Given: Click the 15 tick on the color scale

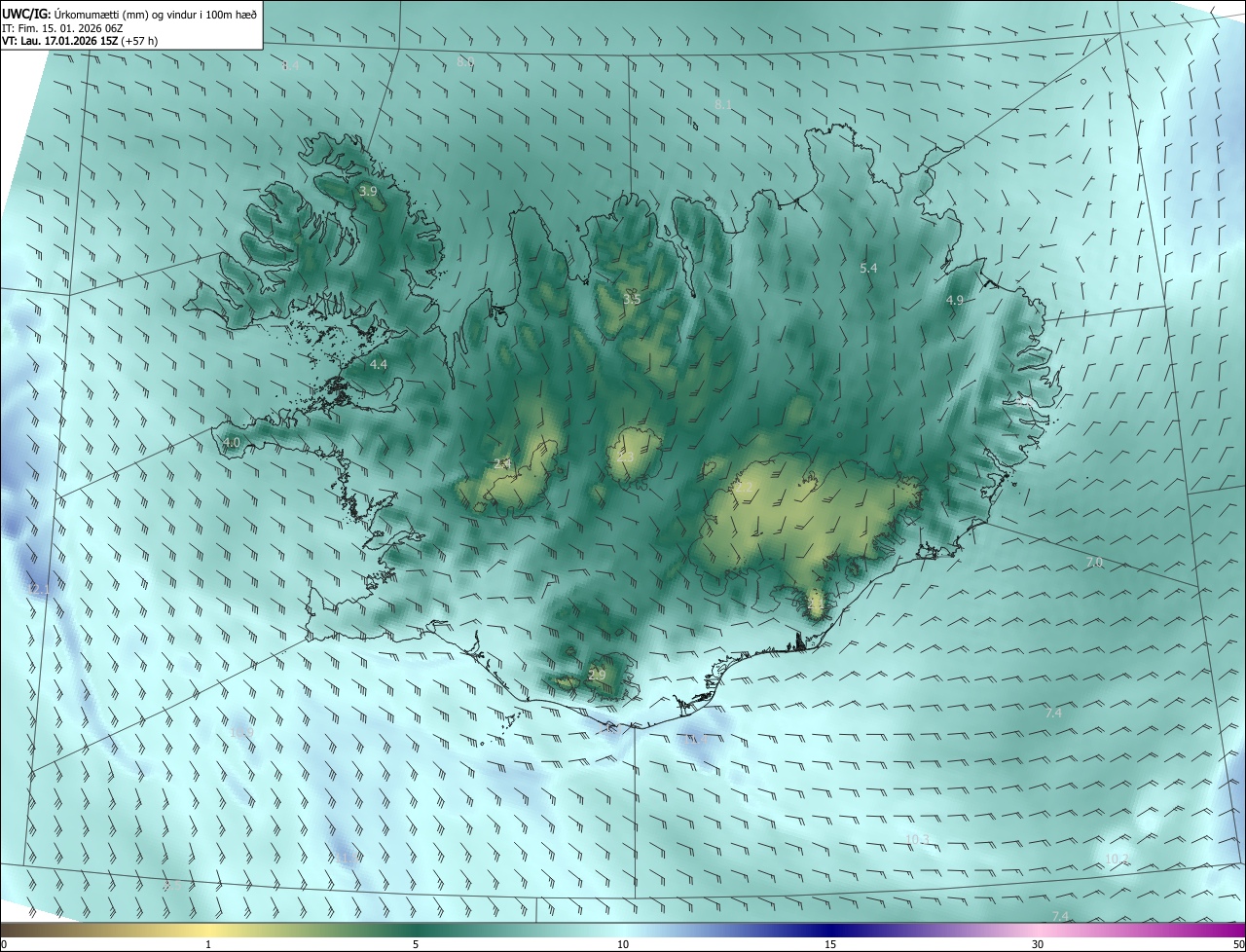Looking at the screenshot, I should click(x=830, y=944).
